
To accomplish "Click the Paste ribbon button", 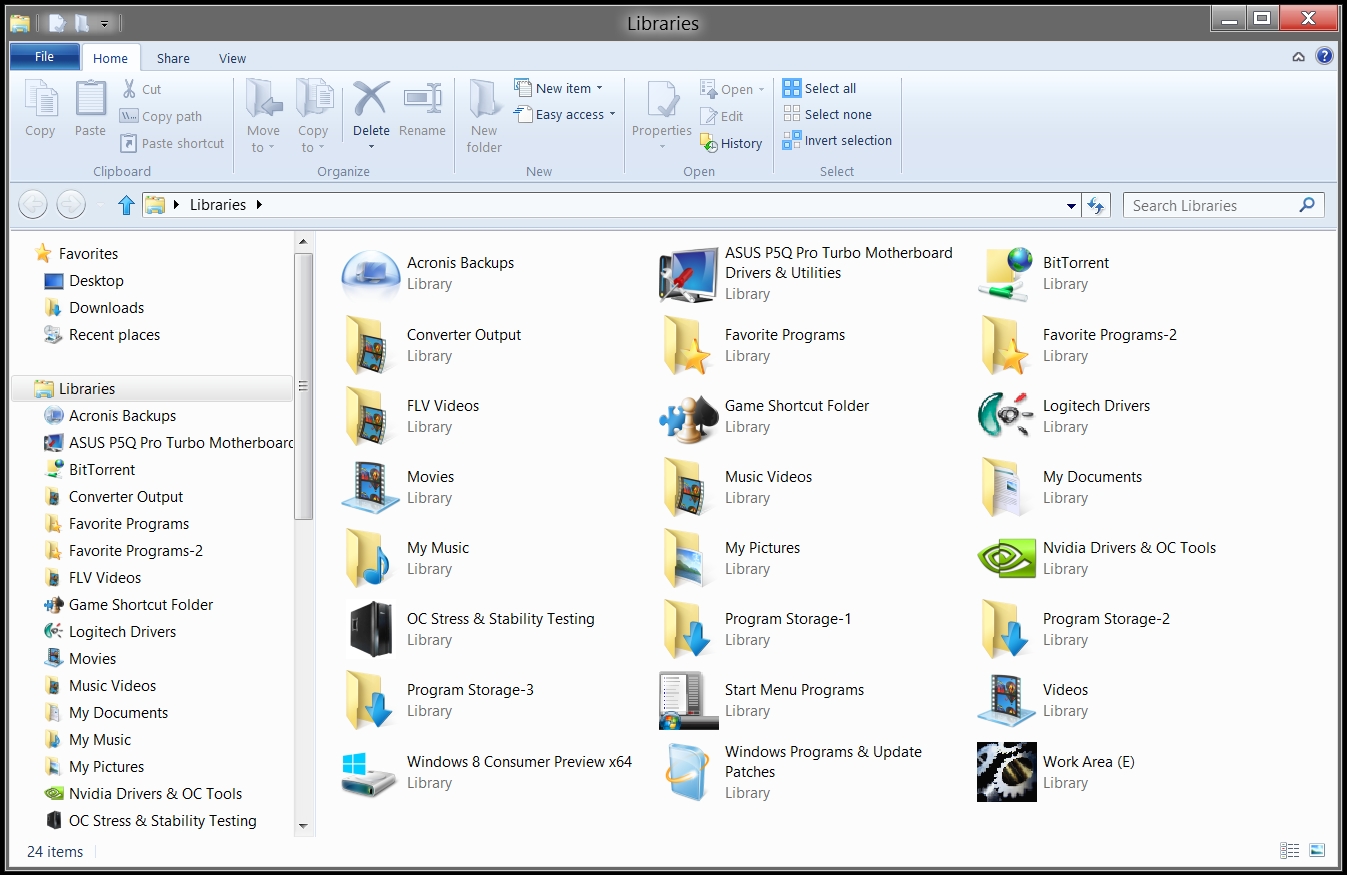I will pos(90,109).
